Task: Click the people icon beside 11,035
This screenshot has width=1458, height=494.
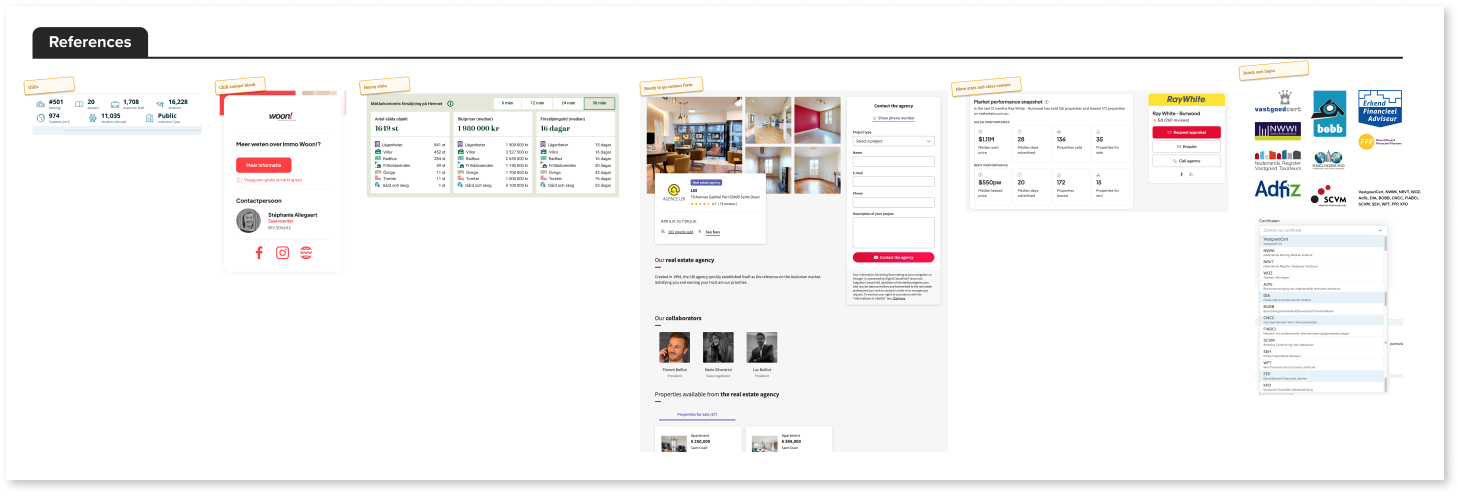Action: 93,118
